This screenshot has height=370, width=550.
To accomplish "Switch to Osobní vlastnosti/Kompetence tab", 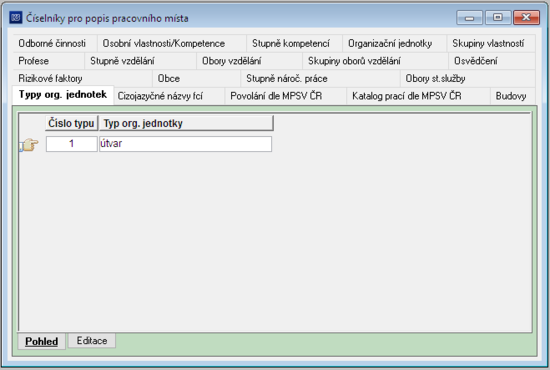I will [164, 43].
